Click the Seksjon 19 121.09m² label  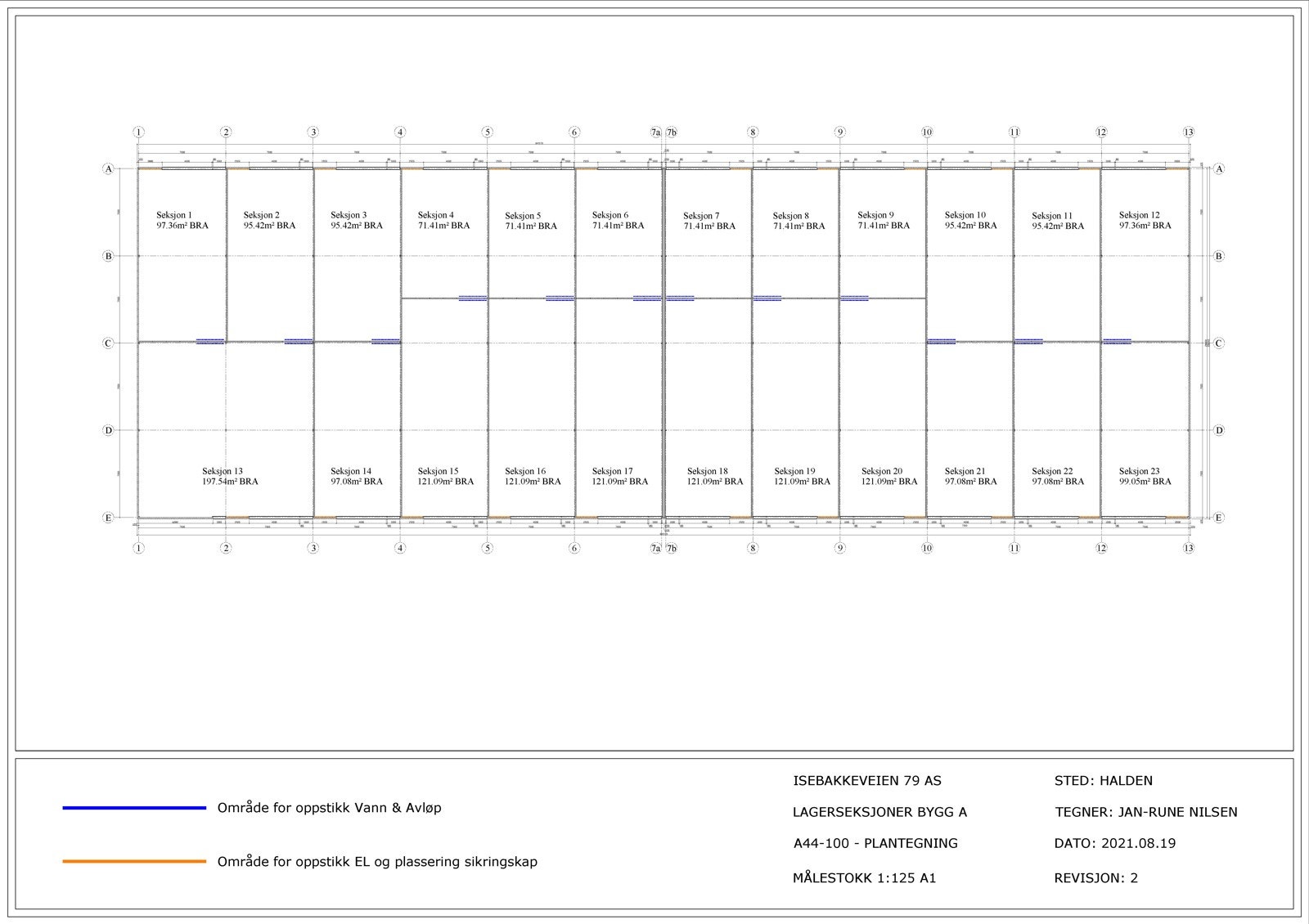point(803,477)
